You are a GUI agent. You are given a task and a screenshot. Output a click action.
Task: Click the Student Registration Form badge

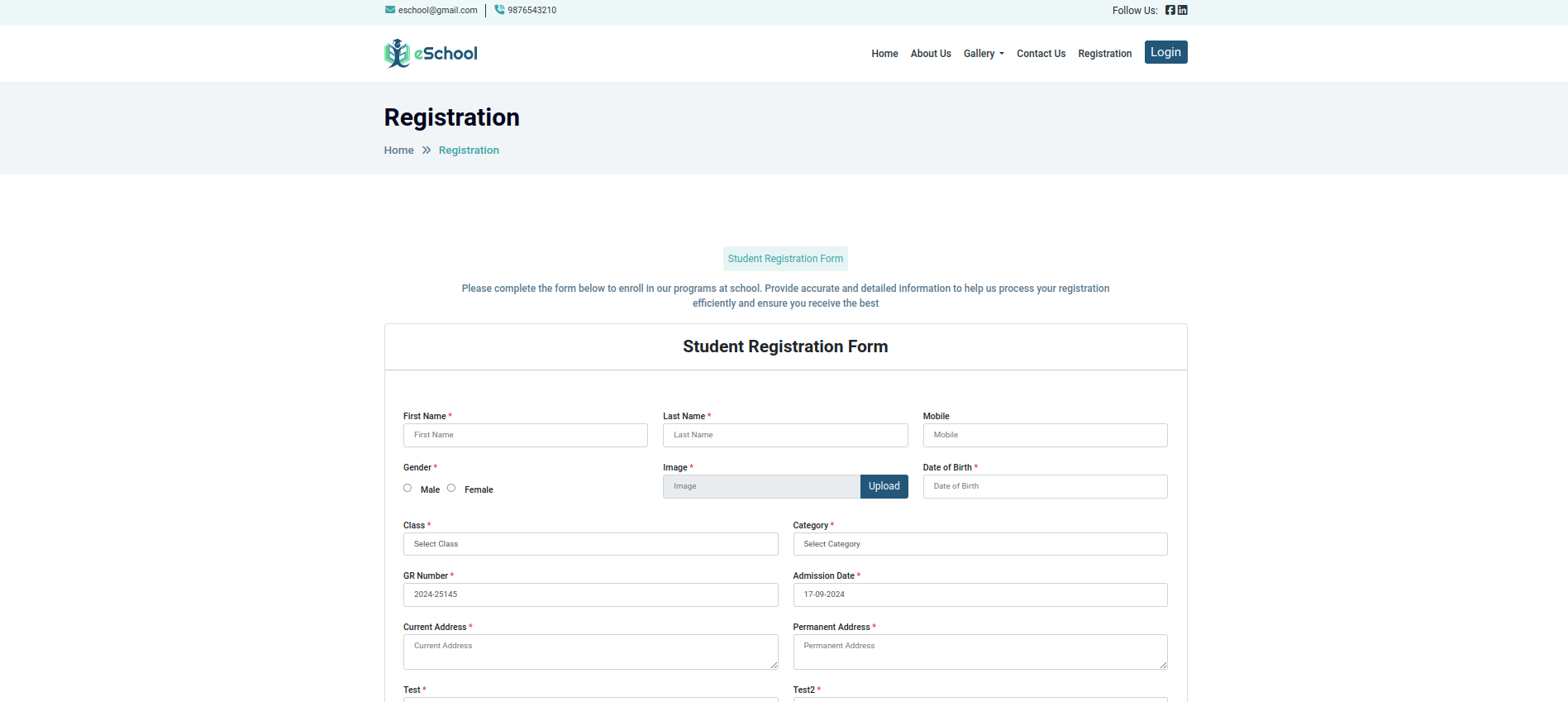(x=785, y=259)
